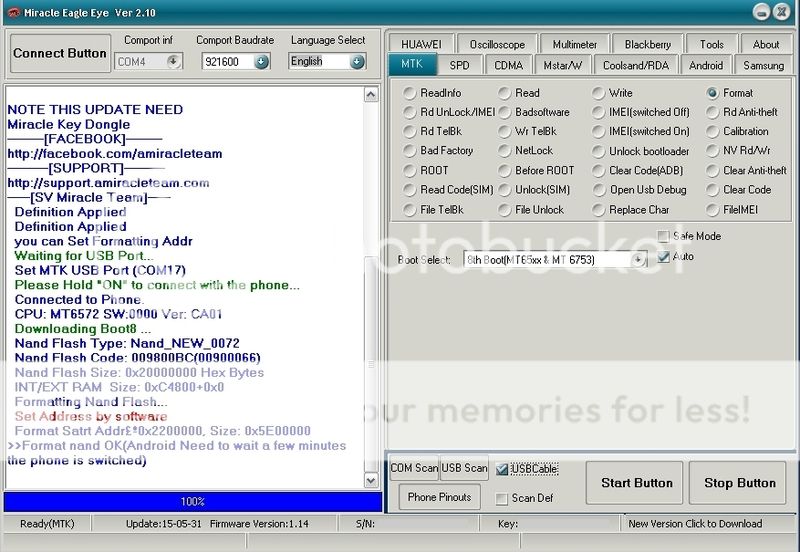Open Phone Pinouts
800x552 pixels.
click(439, 497)
